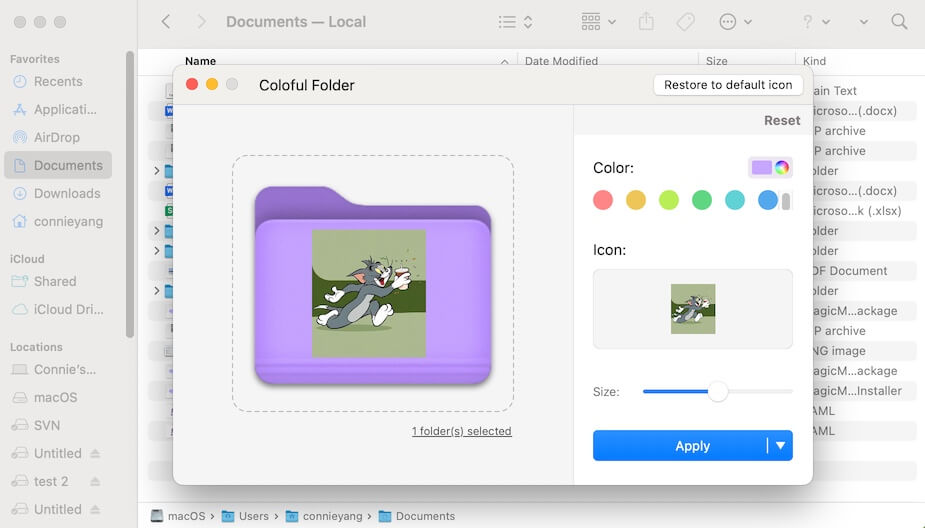Open the rightmost Finder toolbar chevron dropdown
The height and width of the screenshot is (528, 925).
[864, 22]
